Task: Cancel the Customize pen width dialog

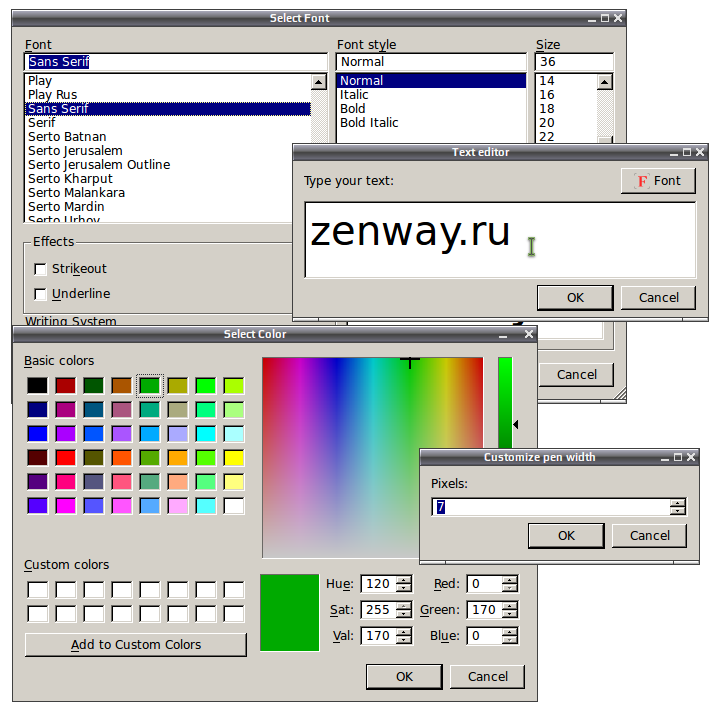Action: [x=649, y=536]
